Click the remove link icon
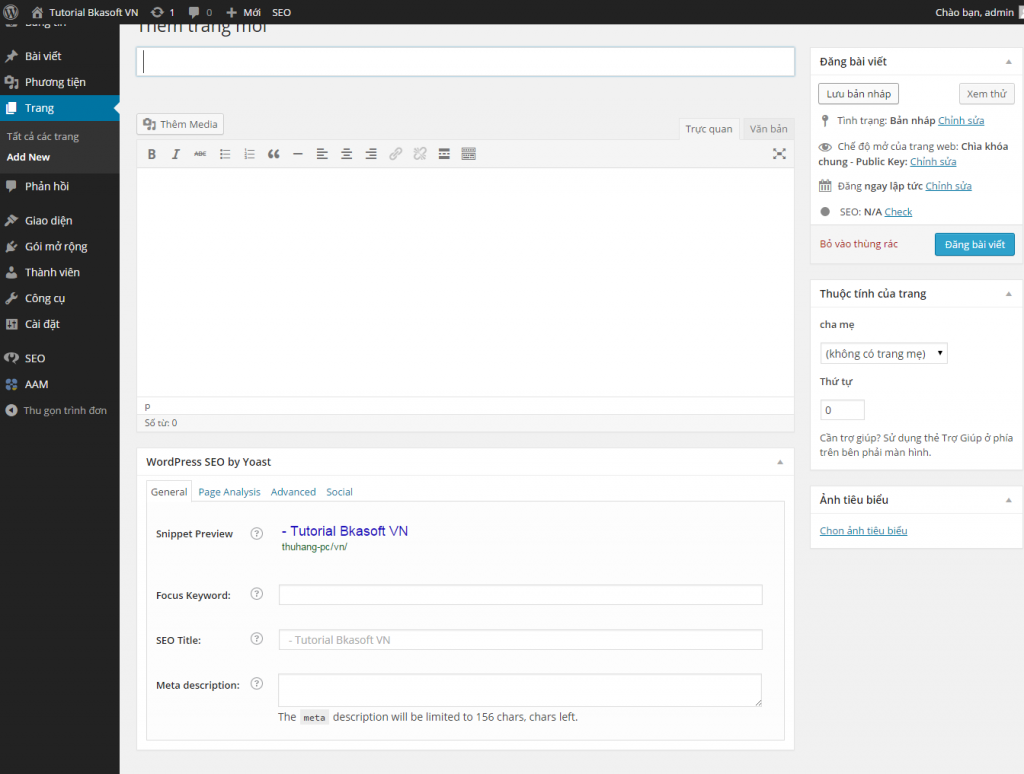Image resolution: width=1024 pixels, height=774 pixels. click(x=420, y=154)
